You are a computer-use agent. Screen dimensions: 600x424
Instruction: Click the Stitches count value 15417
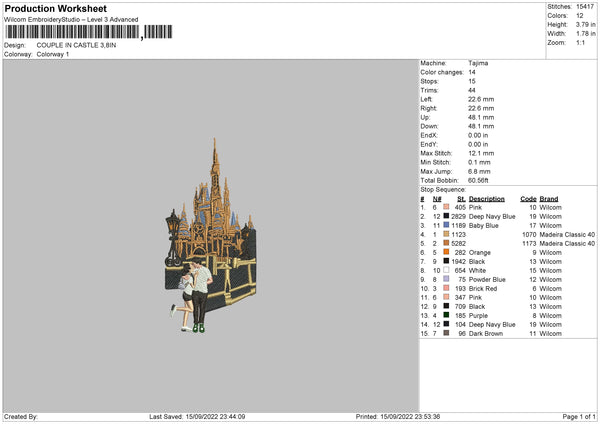586,8
